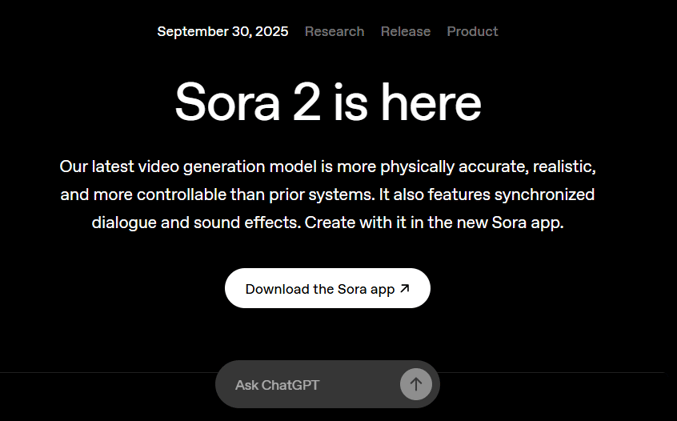The height and width of the screenshot is (421, 677).
Task: Click "more controllable than prior systems" text
Action: point(234,195)
